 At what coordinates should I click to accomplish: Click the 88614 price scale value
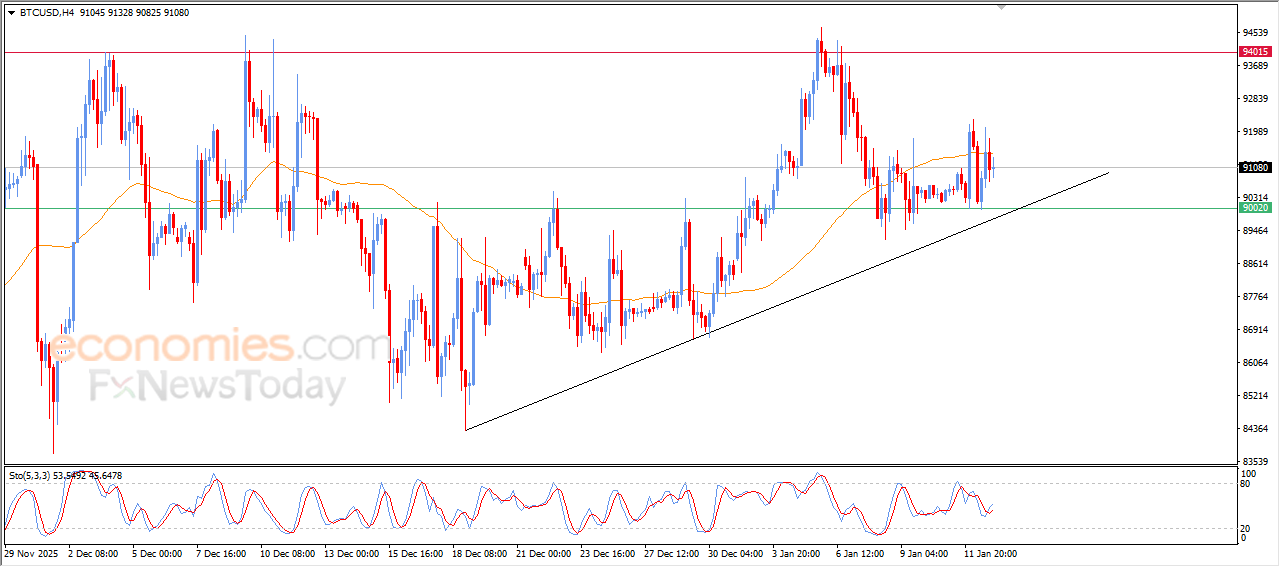tap(1255, 264)
